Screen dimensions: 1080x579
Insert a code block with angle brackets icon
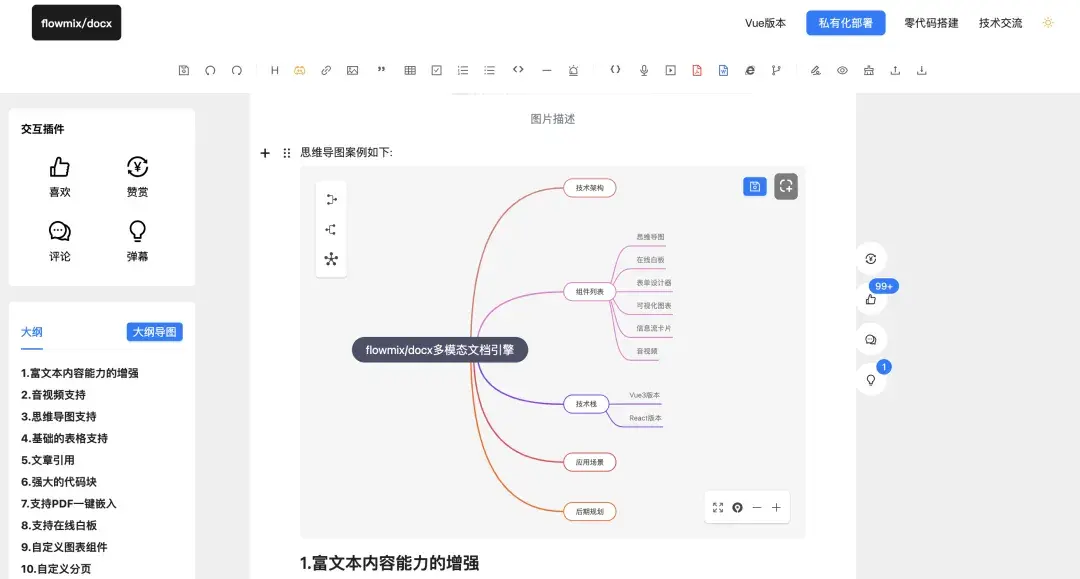coord(518,70)
